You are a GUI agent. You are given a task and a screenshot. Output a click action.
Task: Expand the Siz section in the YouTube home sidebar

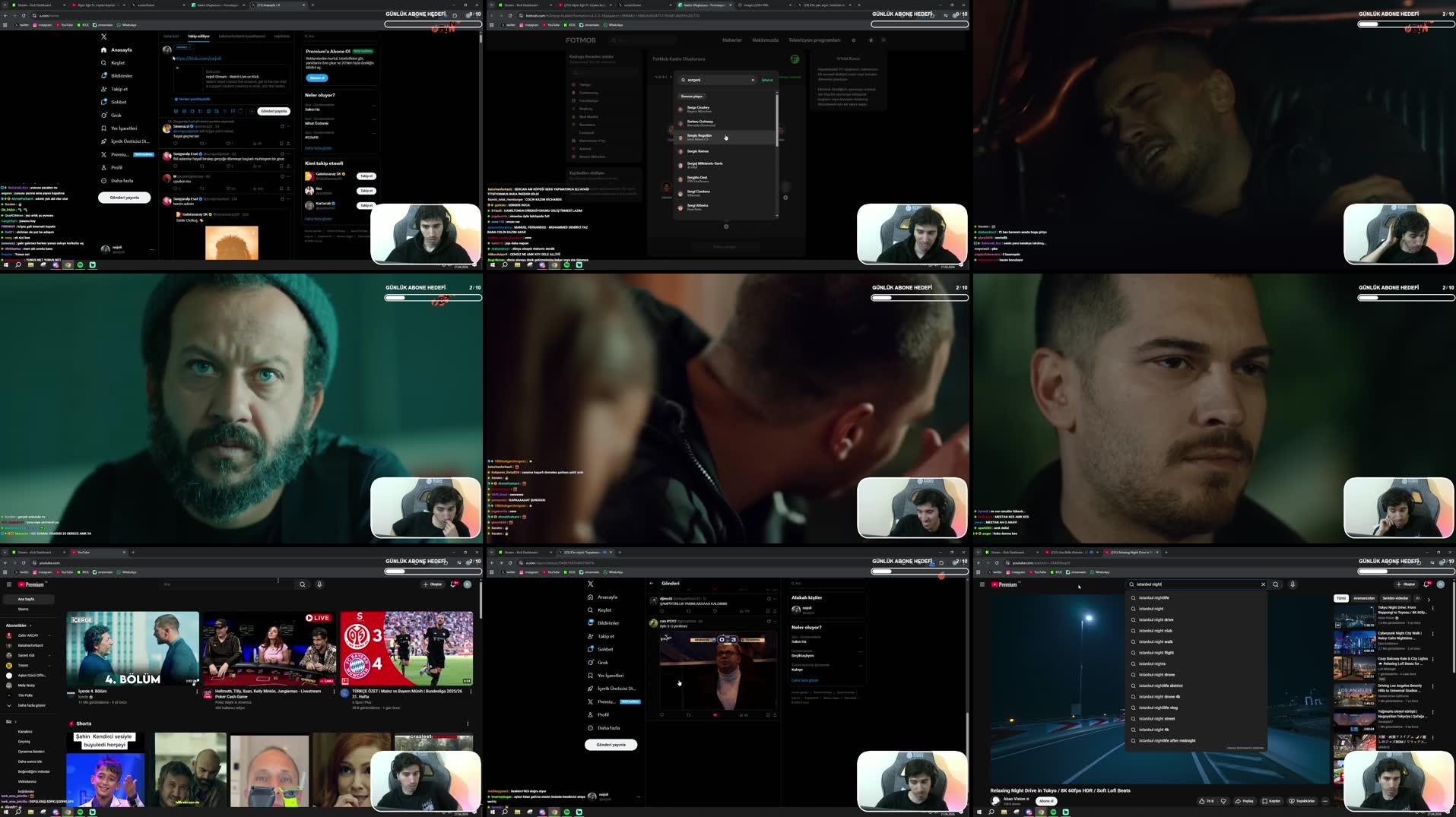pyautogui.click(x=11, y=722)
